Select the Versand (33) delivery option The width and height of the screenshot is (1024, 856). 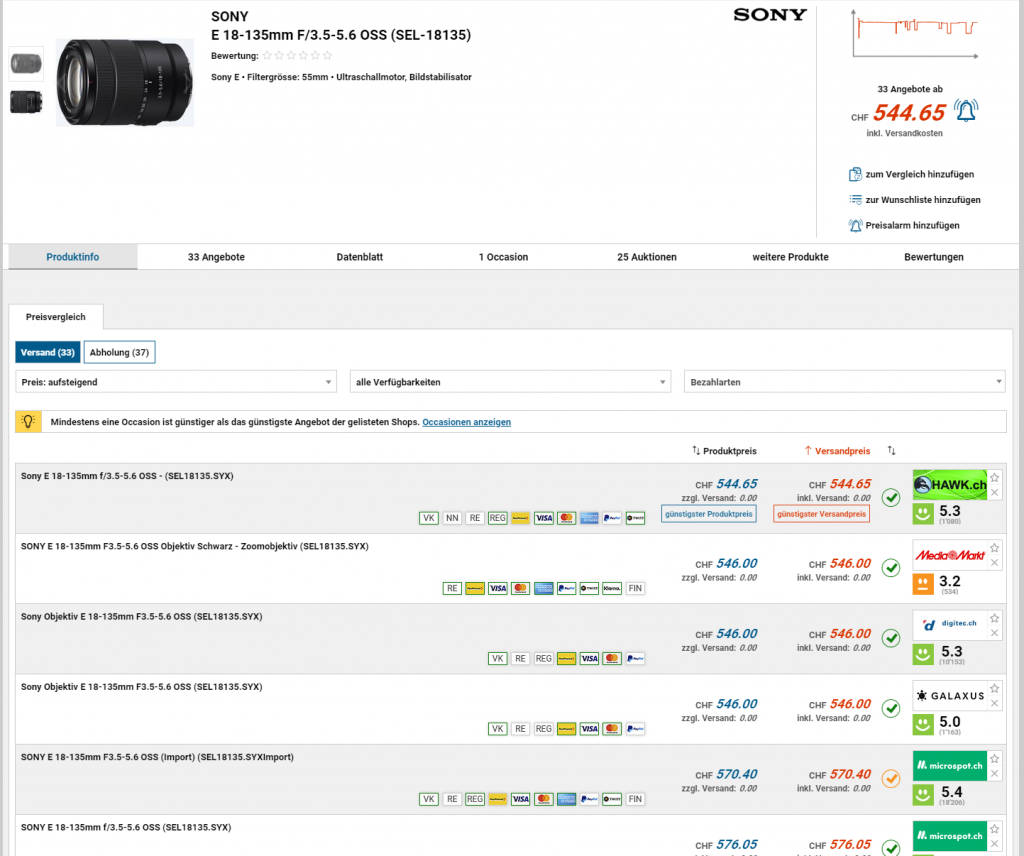click(x=48, y=352)
